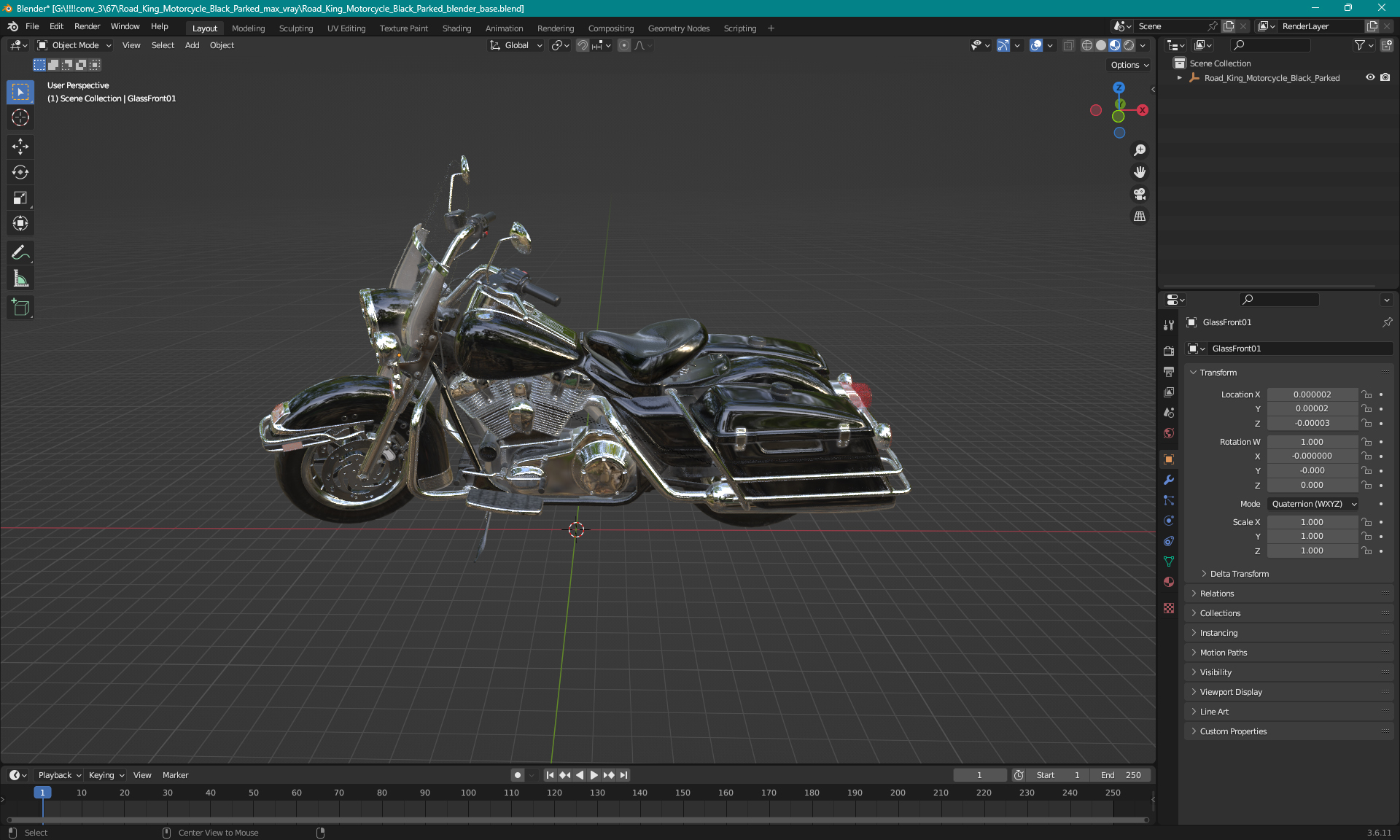Click the pan view hand icon
The width and height of the screenshot is (1400, 840).
pos(1140,172)
